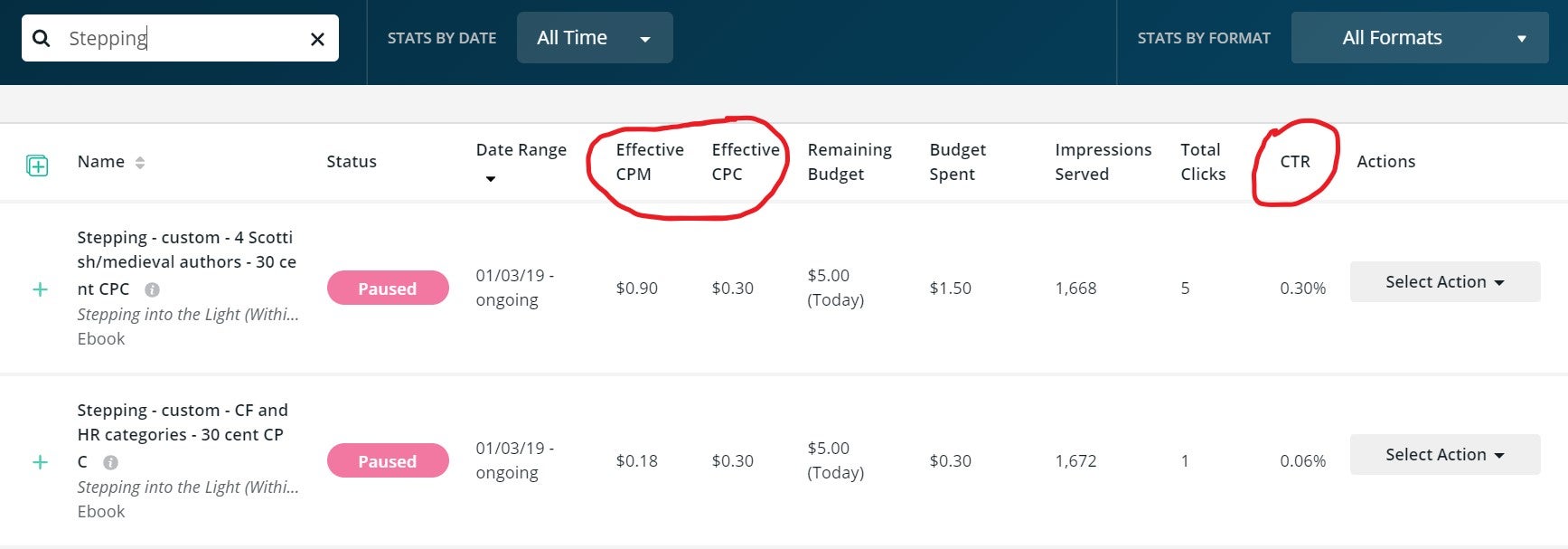Image resolution: width=1568 pixels, height=549 pixels.
Task: Expand the Scottish/medieval authors campaign row
Action: pyautogui.click(x=40, y=289)
